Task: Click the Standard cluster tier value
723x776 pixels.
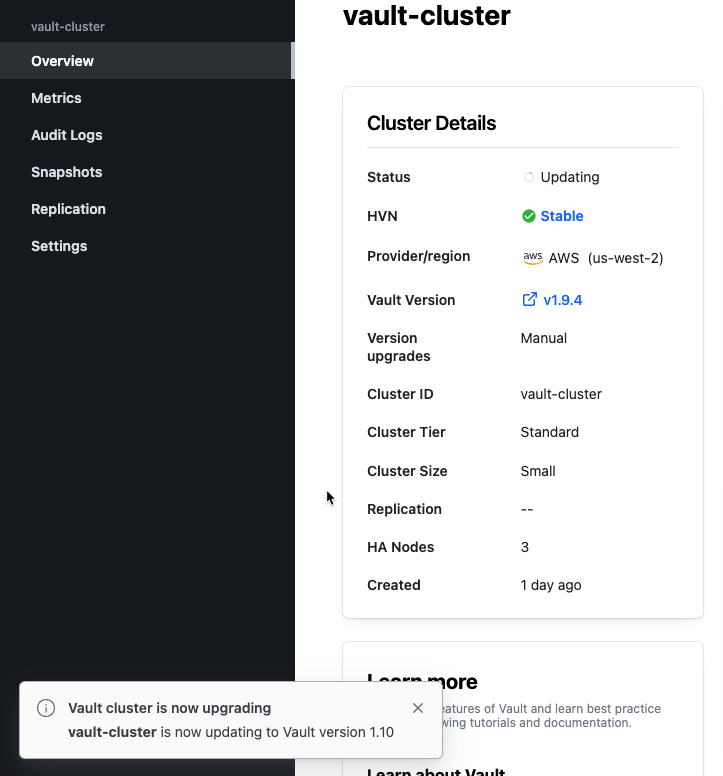Action: click(x=549, y=433)
